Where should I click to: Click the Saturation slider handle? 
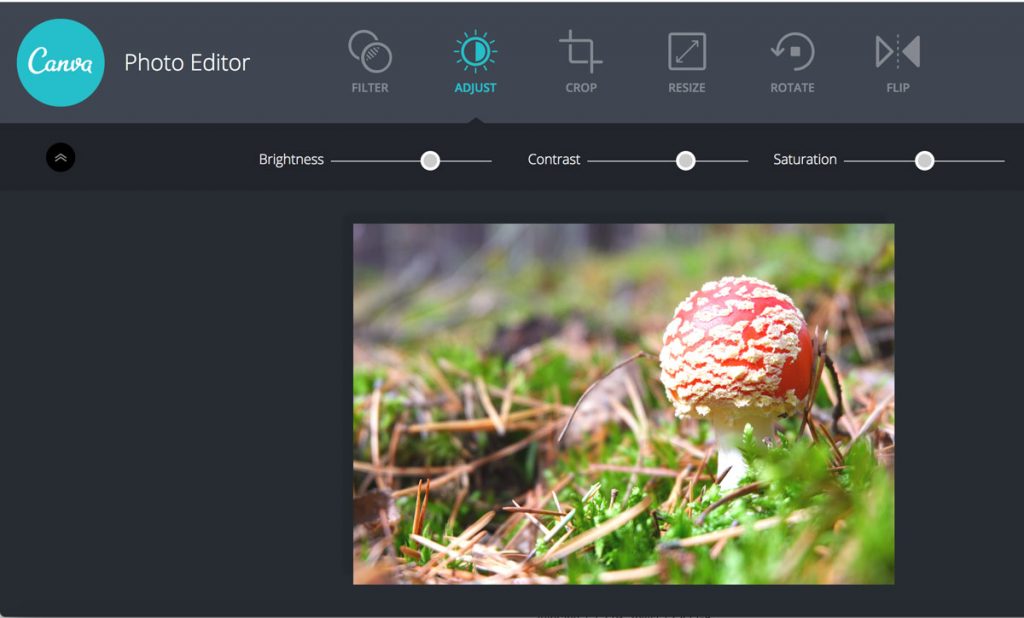tap(925, 160)
